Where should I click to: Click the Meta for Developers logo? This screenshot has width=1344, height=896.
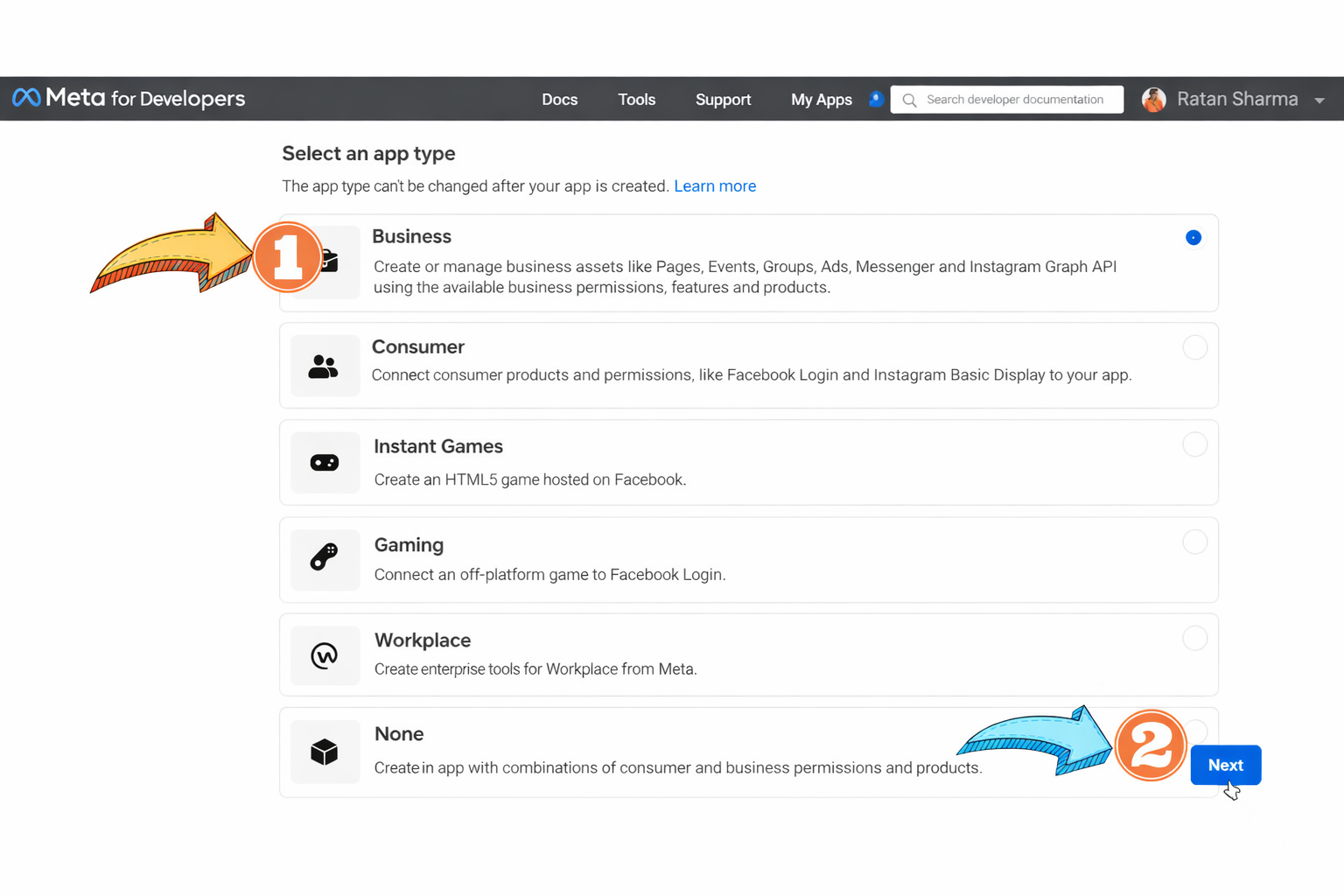129,98
